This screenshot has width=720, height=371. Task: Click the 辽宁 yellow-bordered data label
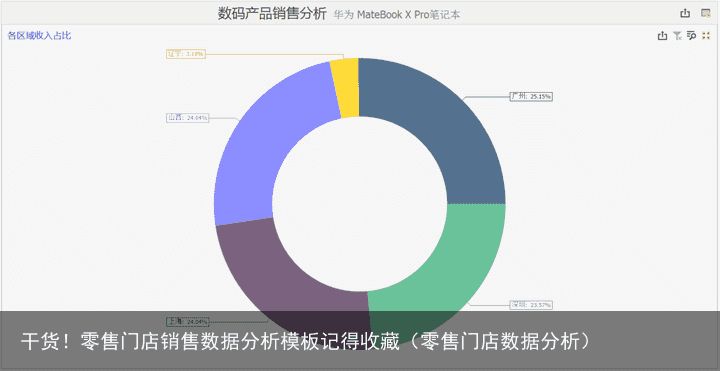186,54
